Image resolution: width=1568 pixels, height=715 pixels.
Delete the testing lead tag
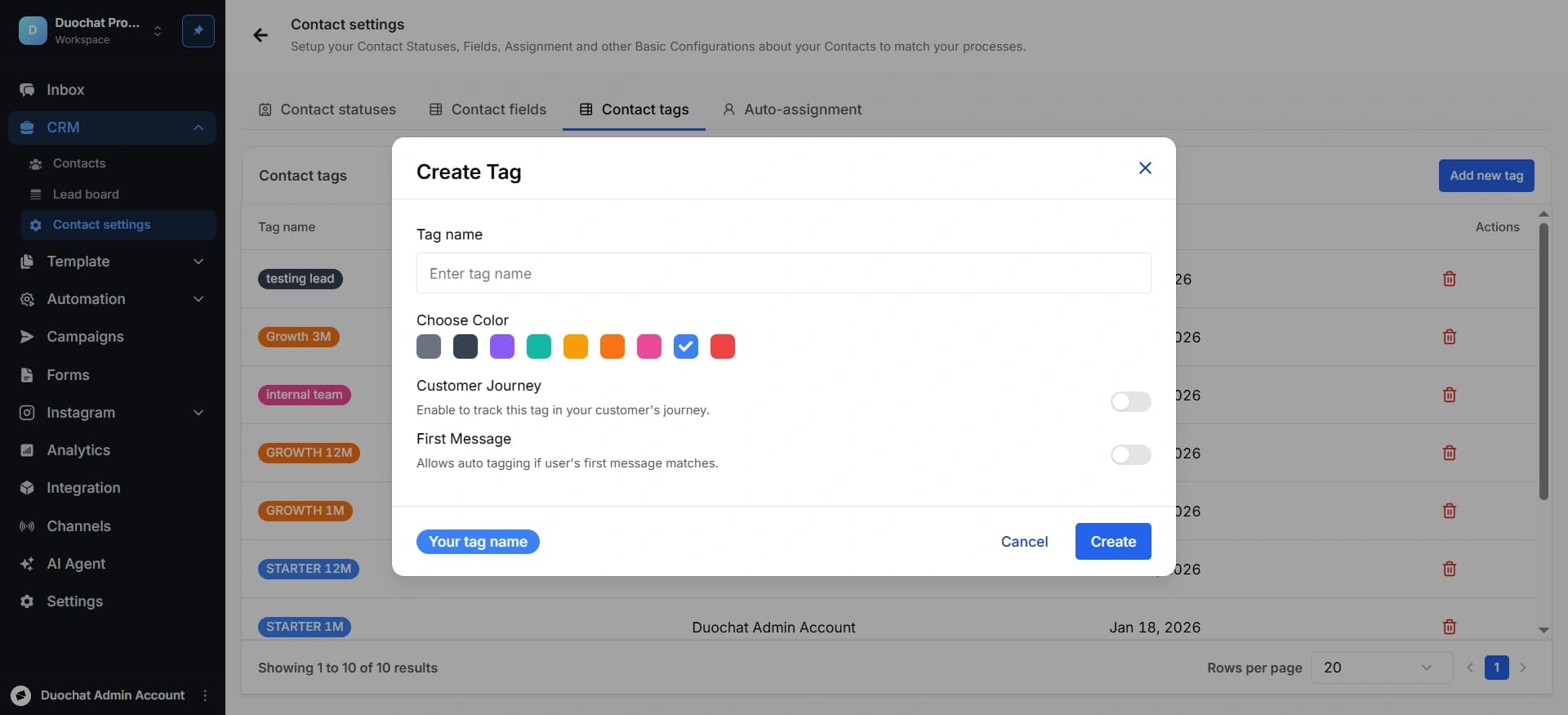coord(1450,279)
